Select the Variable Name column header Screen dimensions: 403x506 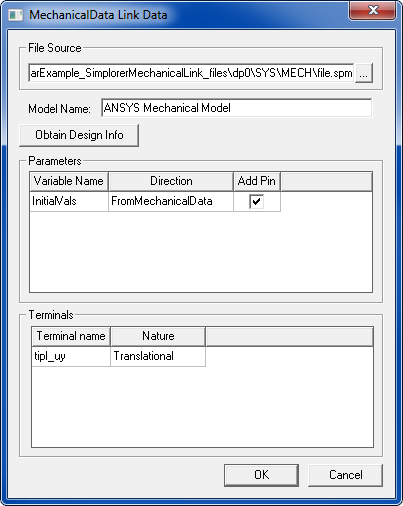[69, 181]
